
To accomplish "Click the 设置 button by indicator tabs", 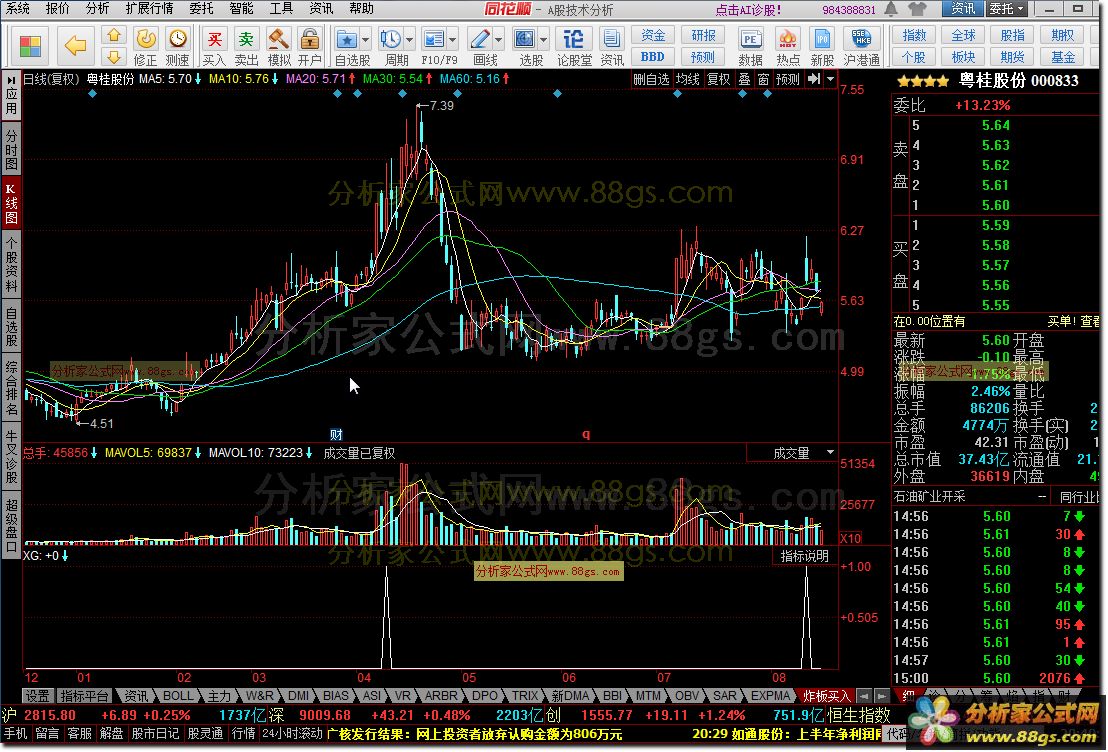I will [37, 696].
